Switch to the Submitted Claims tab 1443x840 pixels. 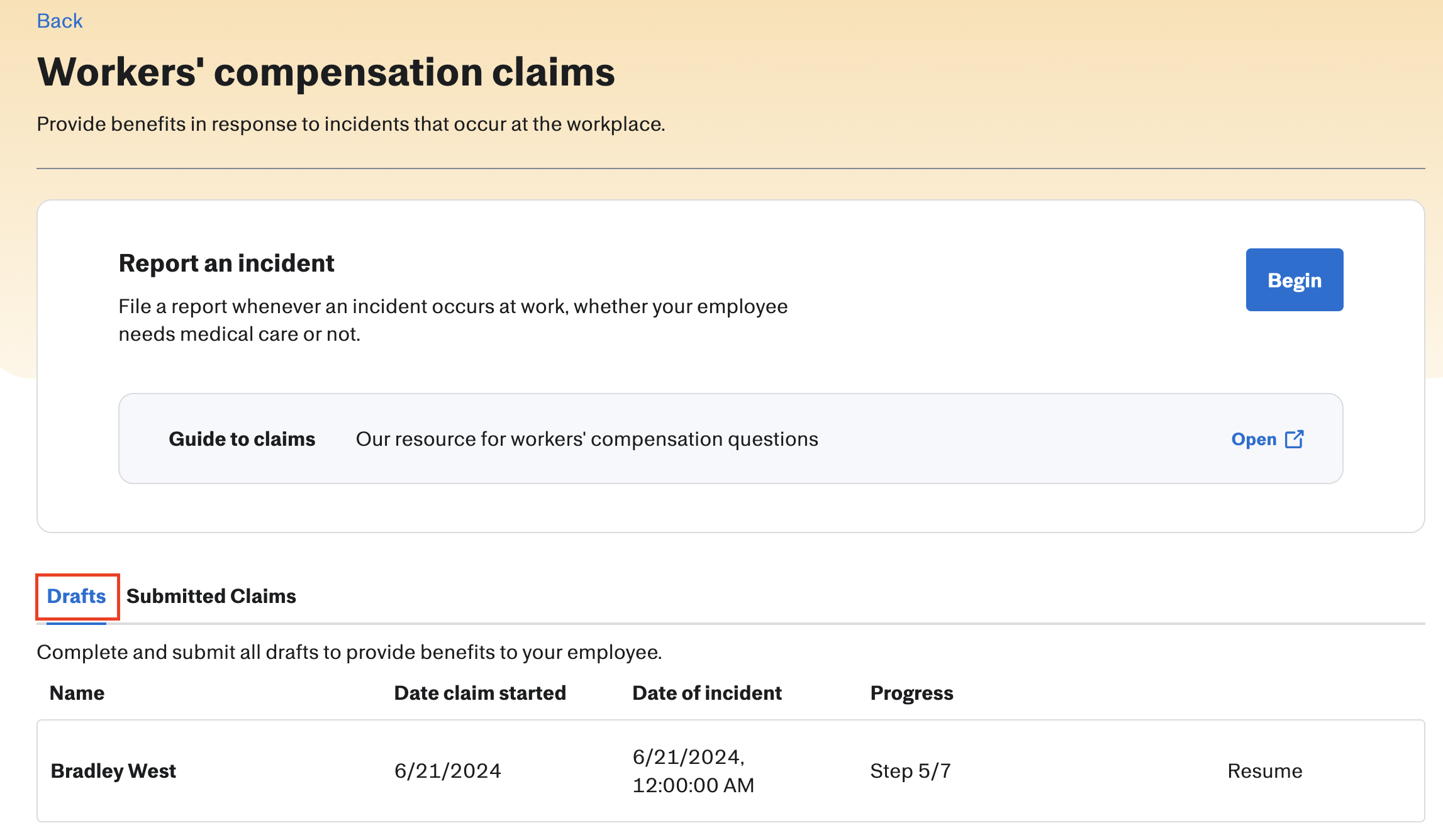tap(211, 596)
